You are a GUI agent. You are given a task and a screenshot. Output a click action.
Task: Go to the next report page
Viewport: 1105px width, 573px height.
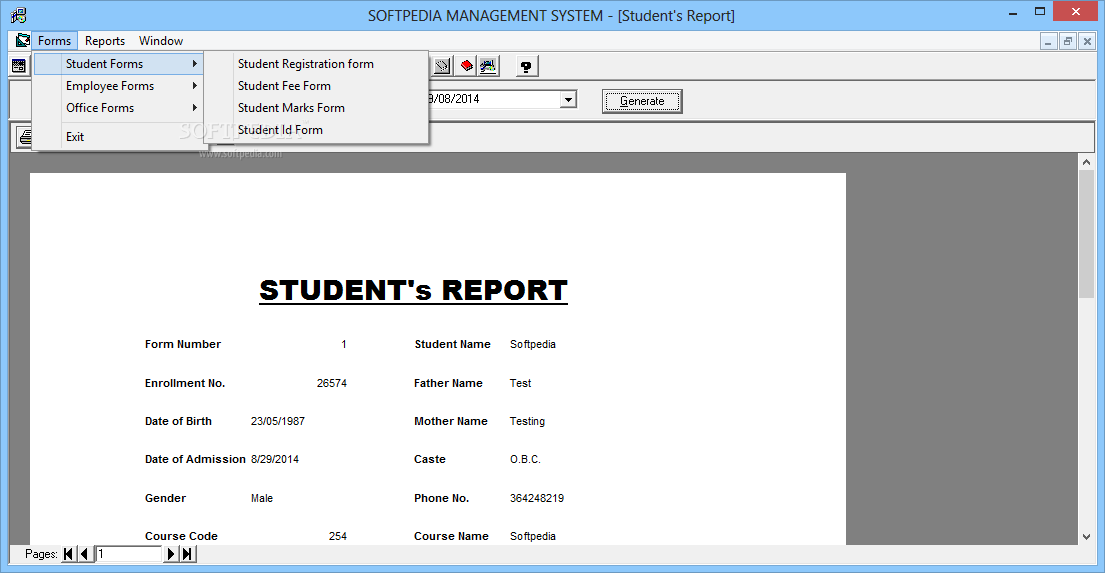pyautogui.click(x=171, y=554)
